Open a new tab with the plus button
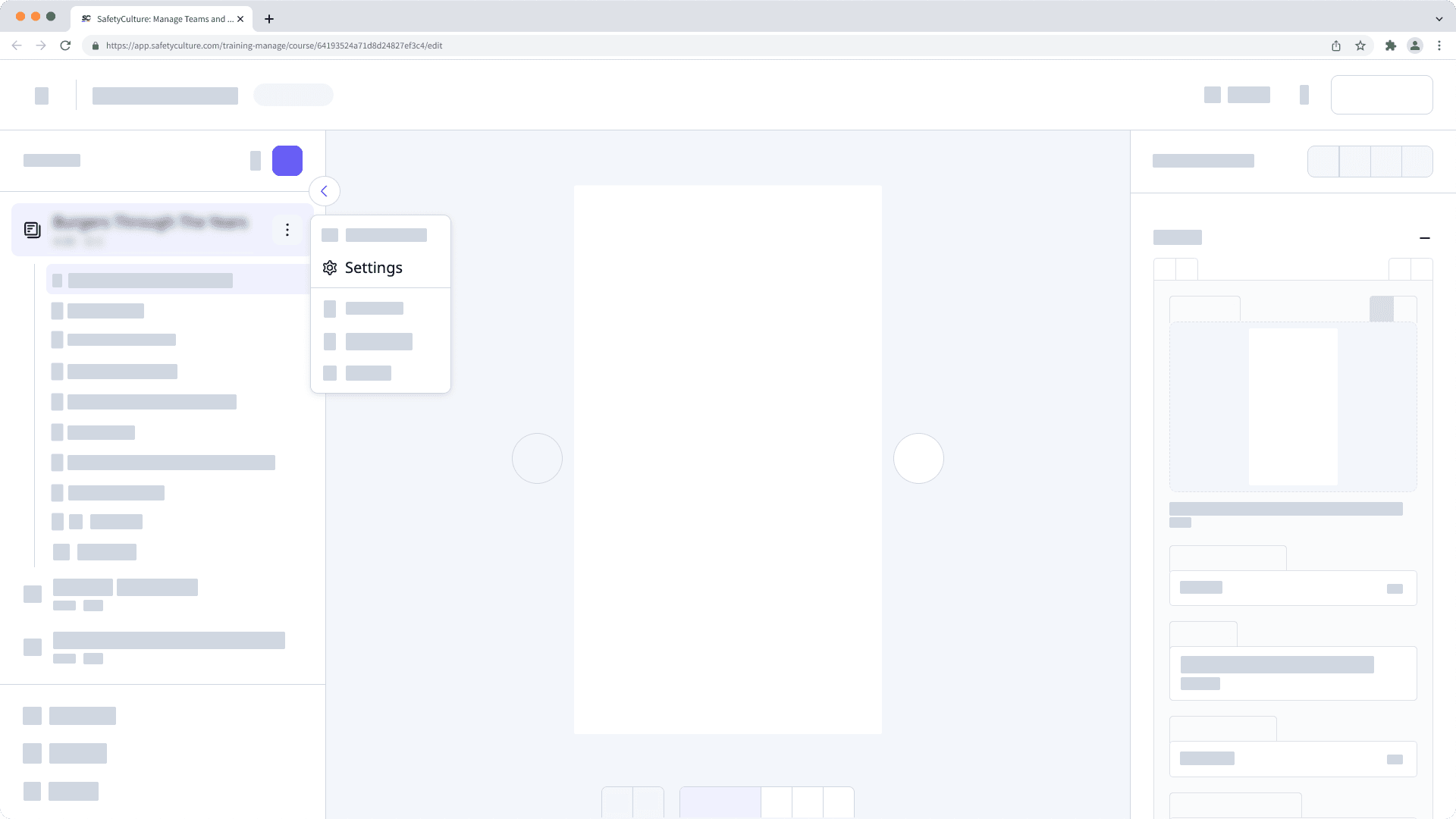The height and width of the screenshot is (819, 1456). 268,19
